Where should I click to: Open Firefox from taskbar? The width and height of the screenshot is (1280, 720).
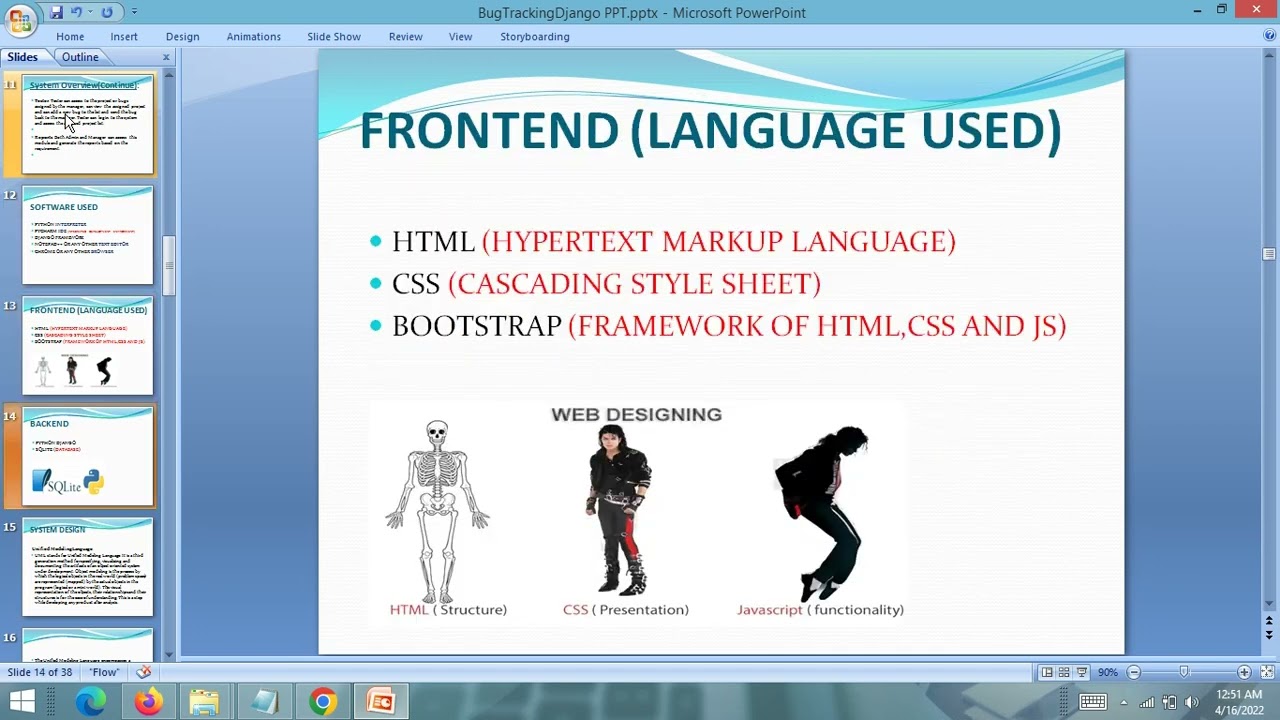coord(148,702)
